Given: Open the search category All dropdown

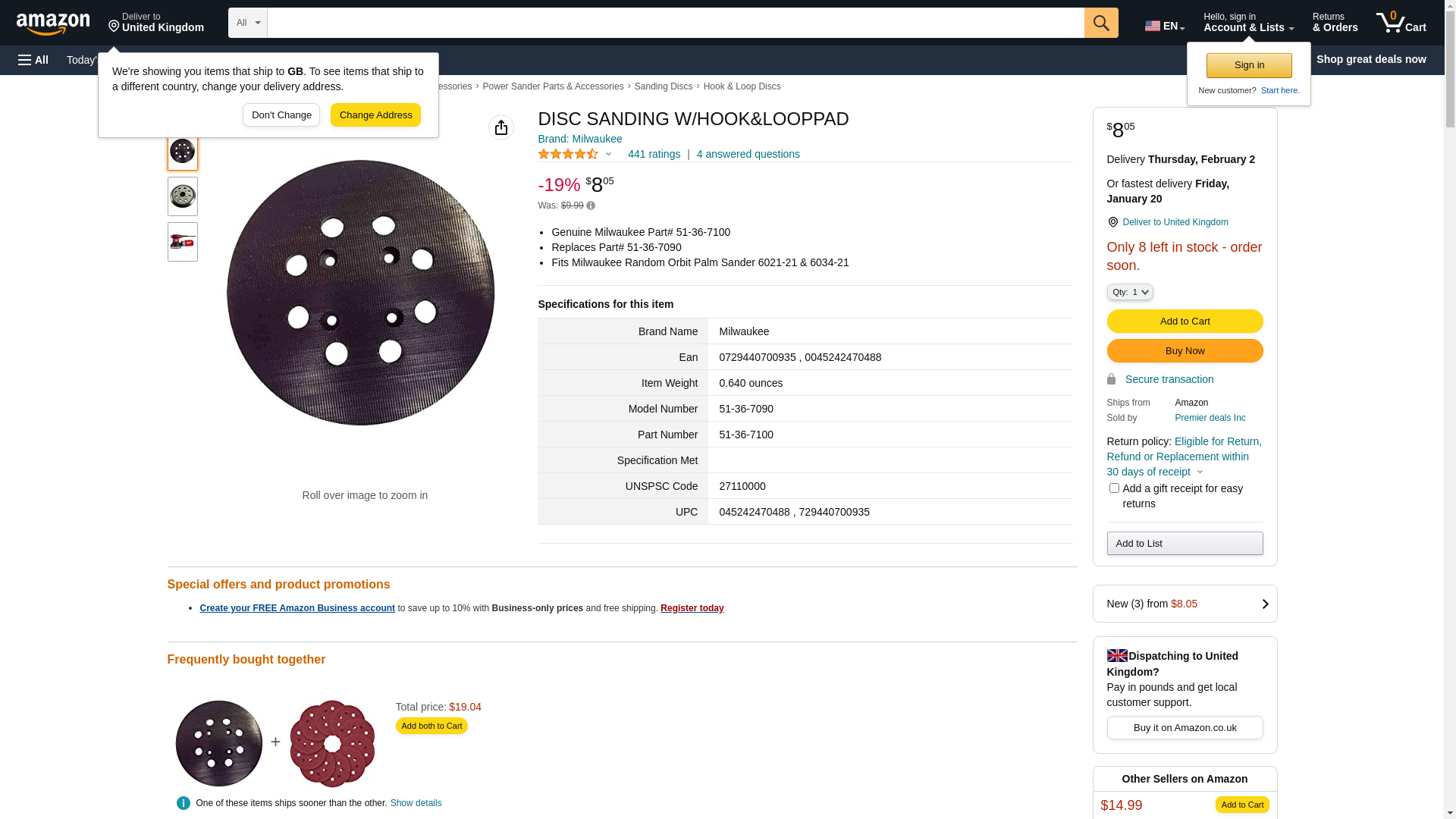Looking at the screenshot, I should (x=248, y=23).
